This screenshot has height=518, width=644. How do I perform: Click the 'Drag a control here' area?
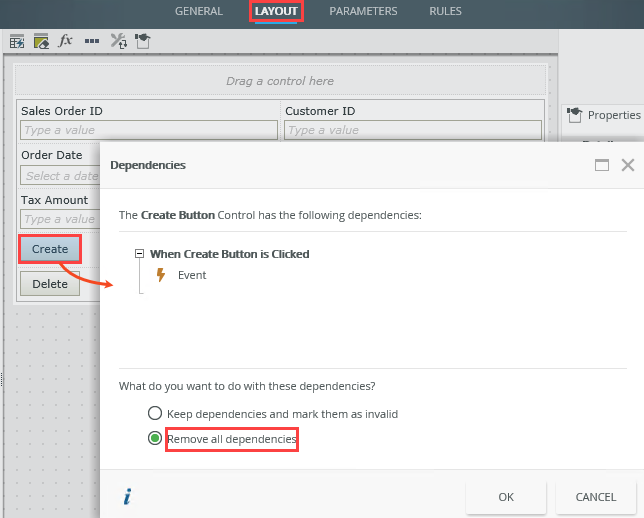click(x=280, y=81)
